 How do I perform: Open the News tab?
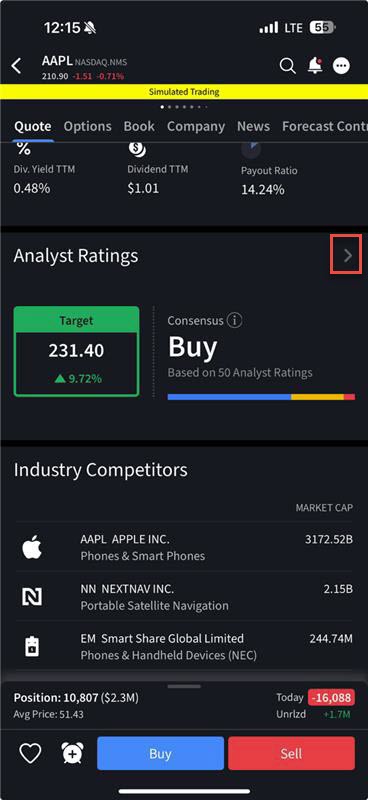tap(253, 126)
